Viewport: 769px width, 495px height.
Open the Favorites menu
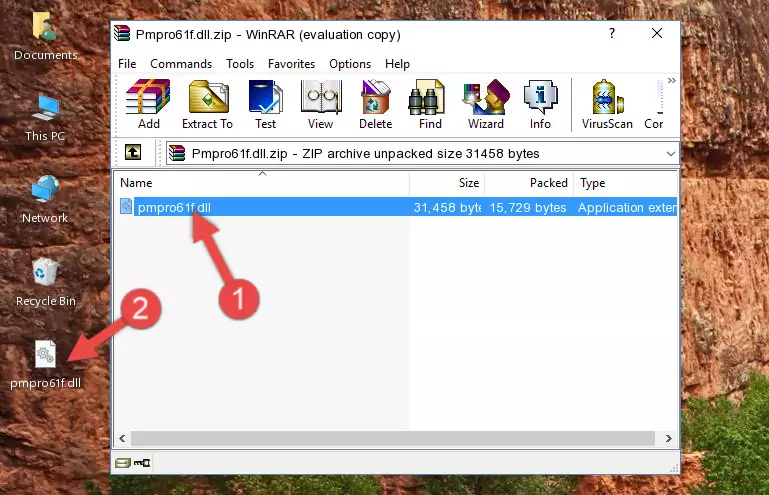[x=291, y=64]
